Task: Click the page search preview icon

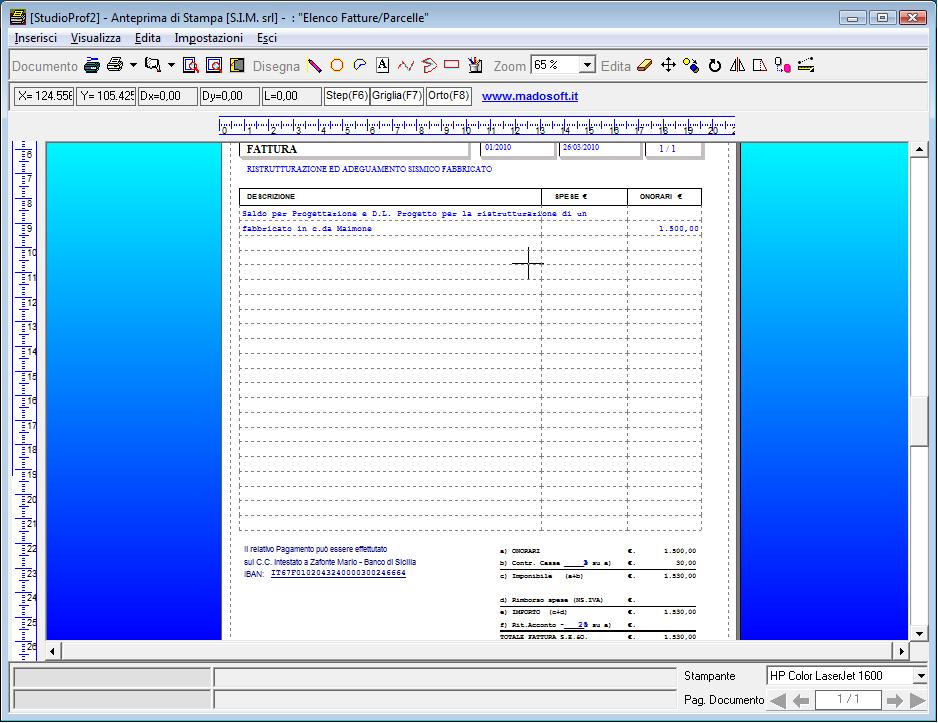Action: click(191, 65)
